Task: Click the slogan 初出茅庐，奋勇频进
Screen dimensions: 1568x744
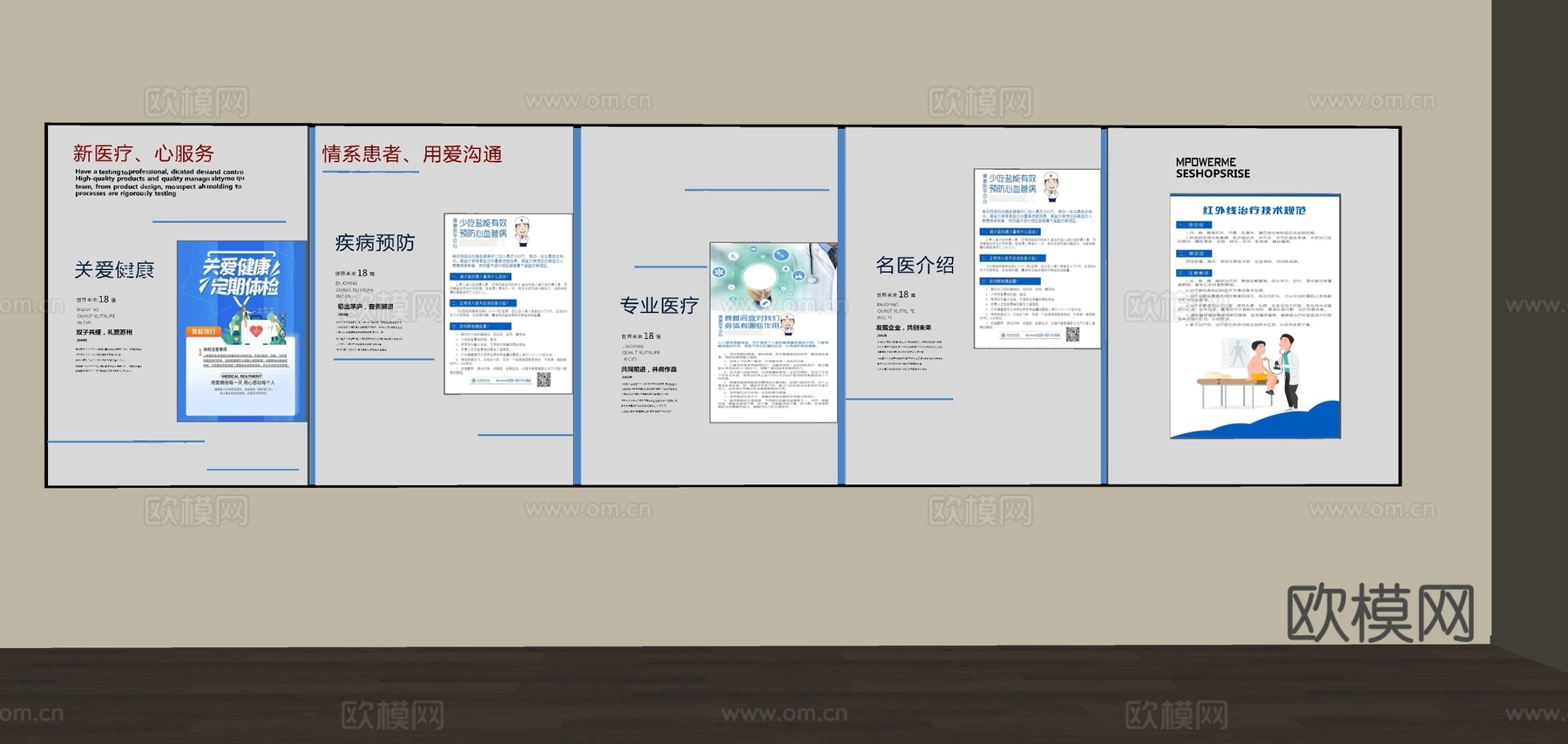Action: pyautogui.click(x=365, y=307)
